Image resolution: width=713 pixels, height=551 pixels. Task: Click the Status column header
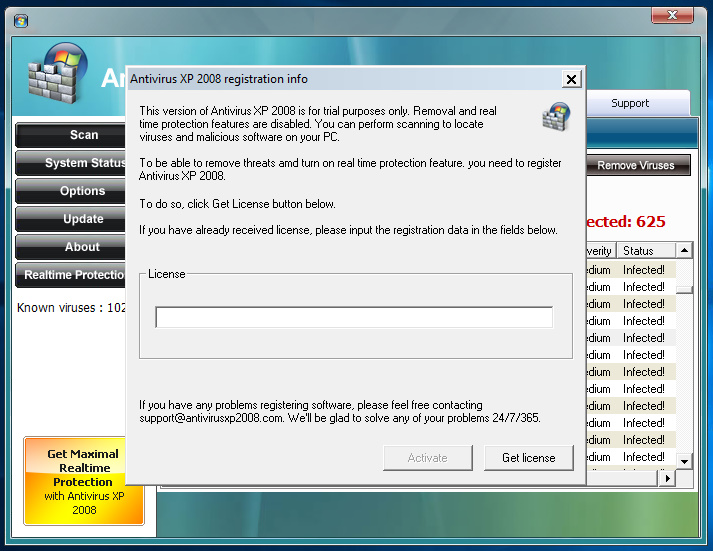(x=645, y=250)
